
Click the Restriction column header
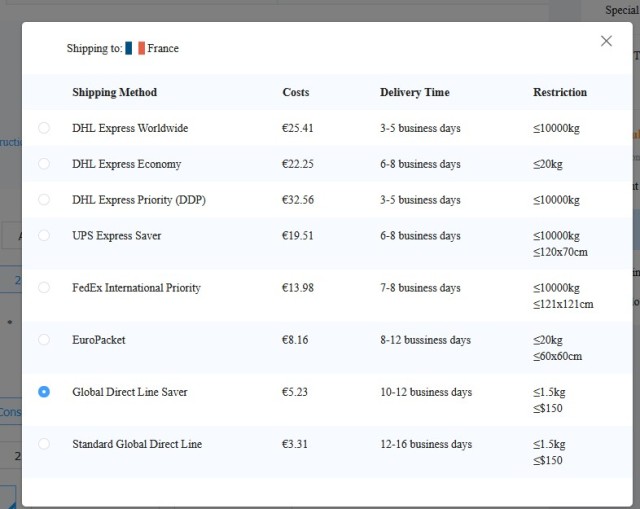560,92
